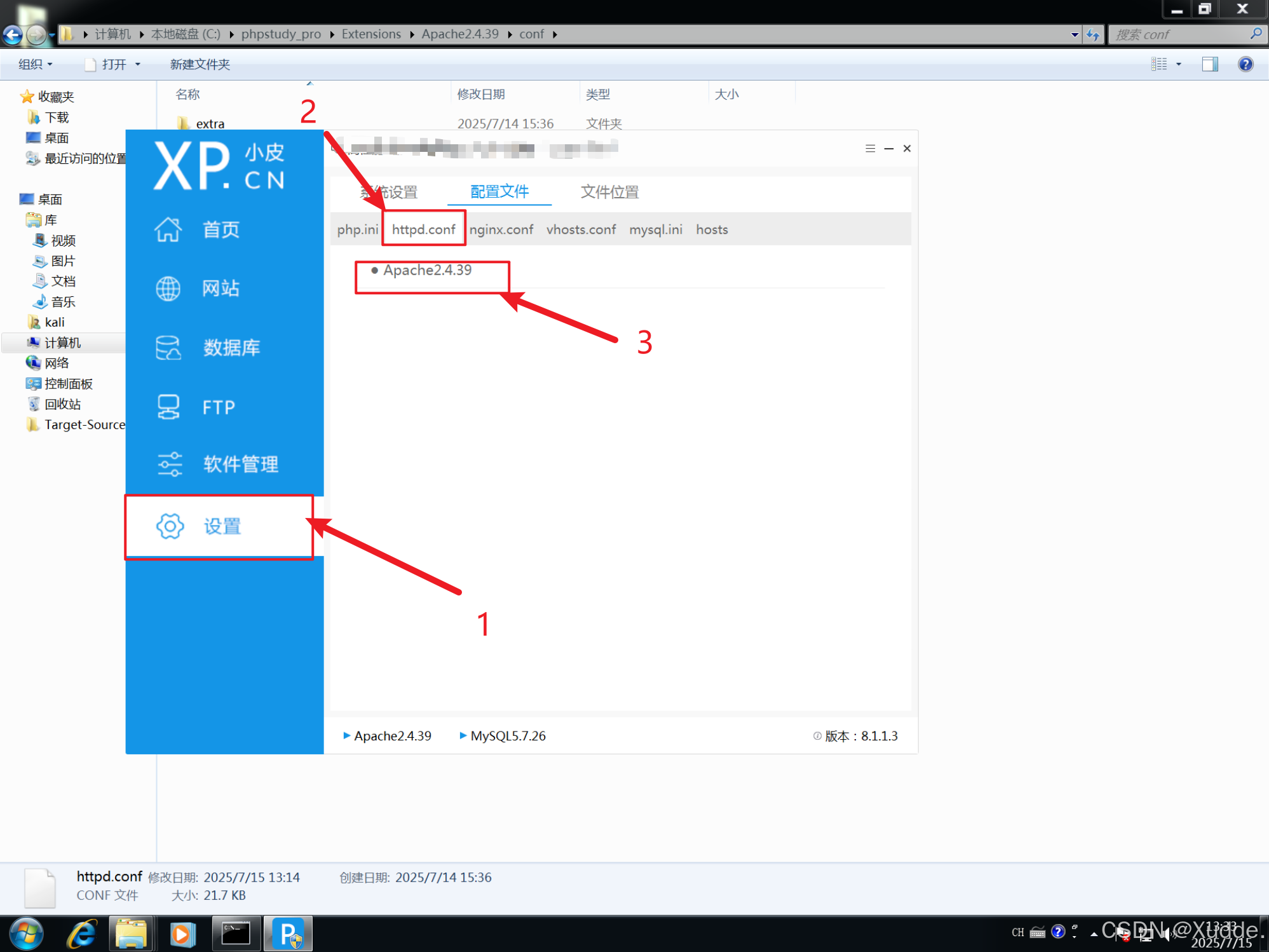Open the 组织 organize dropdown menu
Image resolution: width=1269 pixels, height=952 pixels.
35,64
